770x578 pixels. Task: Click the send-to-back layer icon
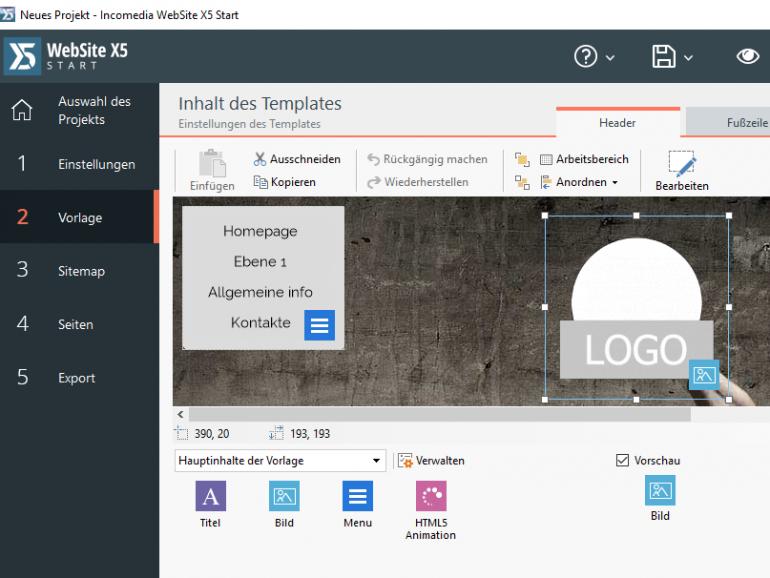(522, 182)
